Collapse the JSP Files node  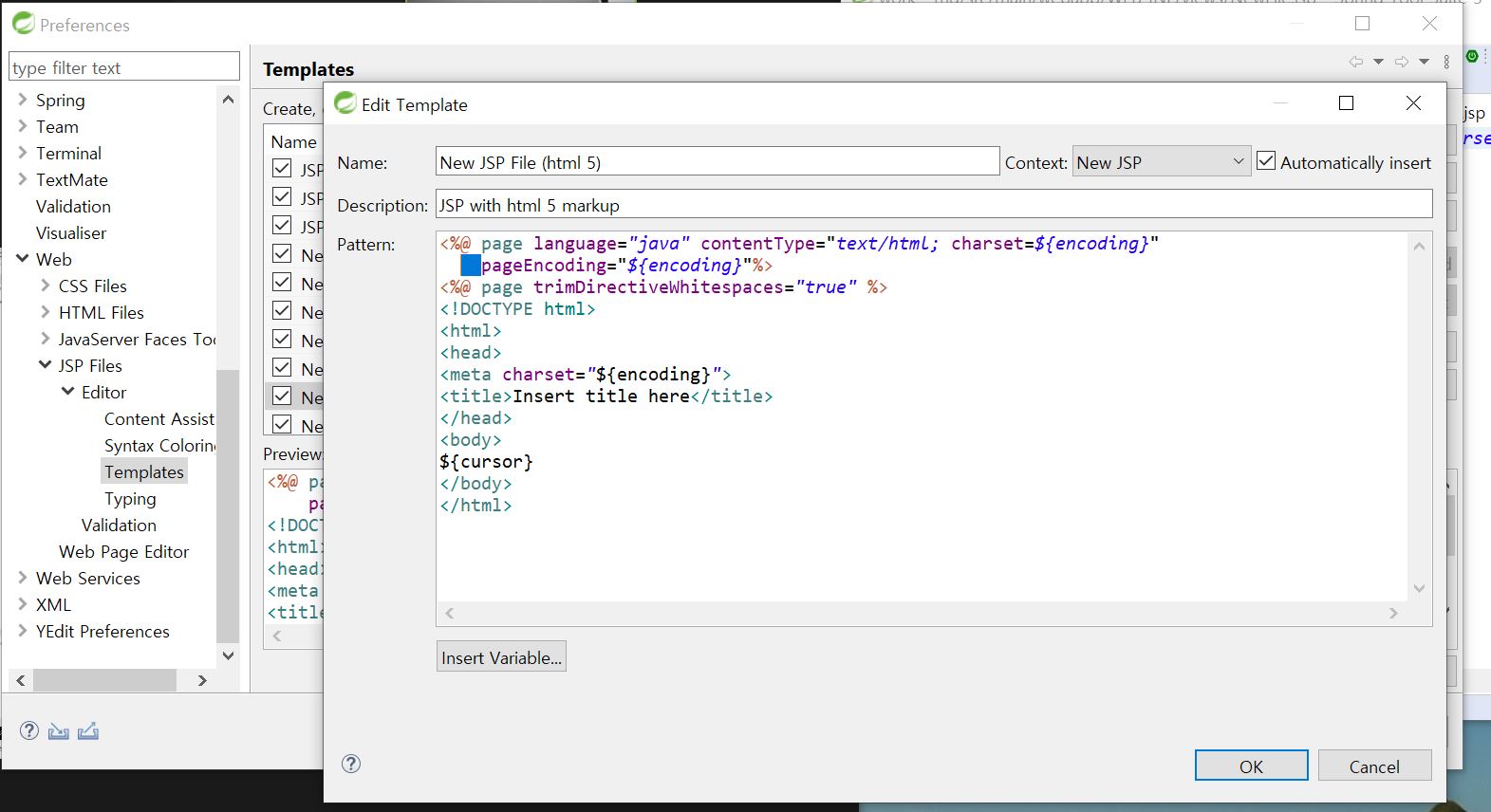[x=46, y=365]
